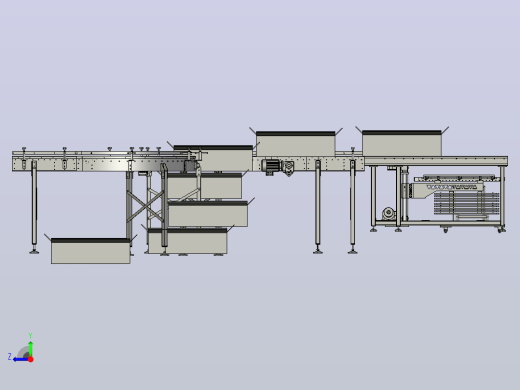Select the leftmost conveyor support leg

(x=34, y=207)
